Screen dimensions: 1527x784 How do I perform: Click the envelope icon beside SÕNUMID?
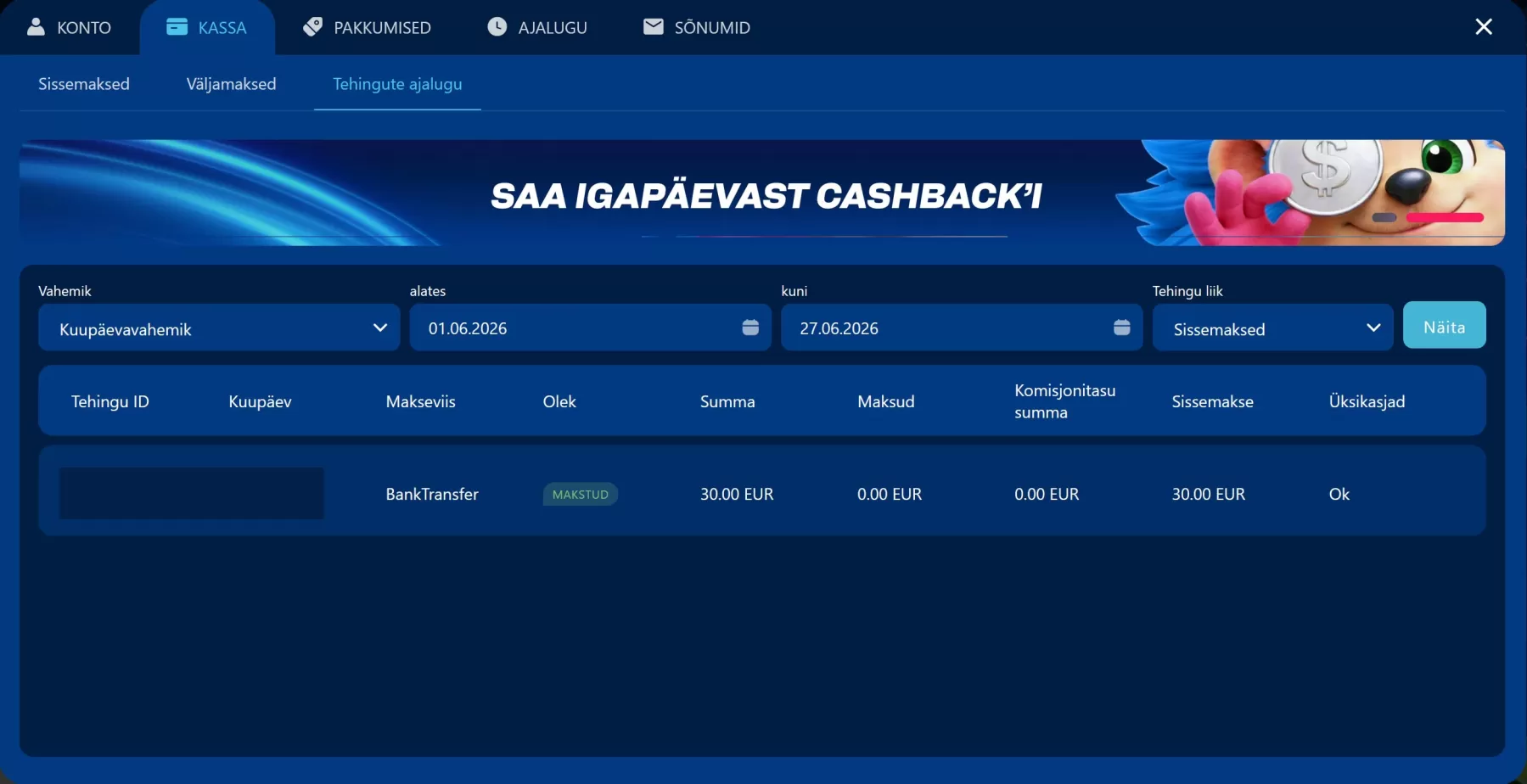pyautogui.click(x=653, y=27)
